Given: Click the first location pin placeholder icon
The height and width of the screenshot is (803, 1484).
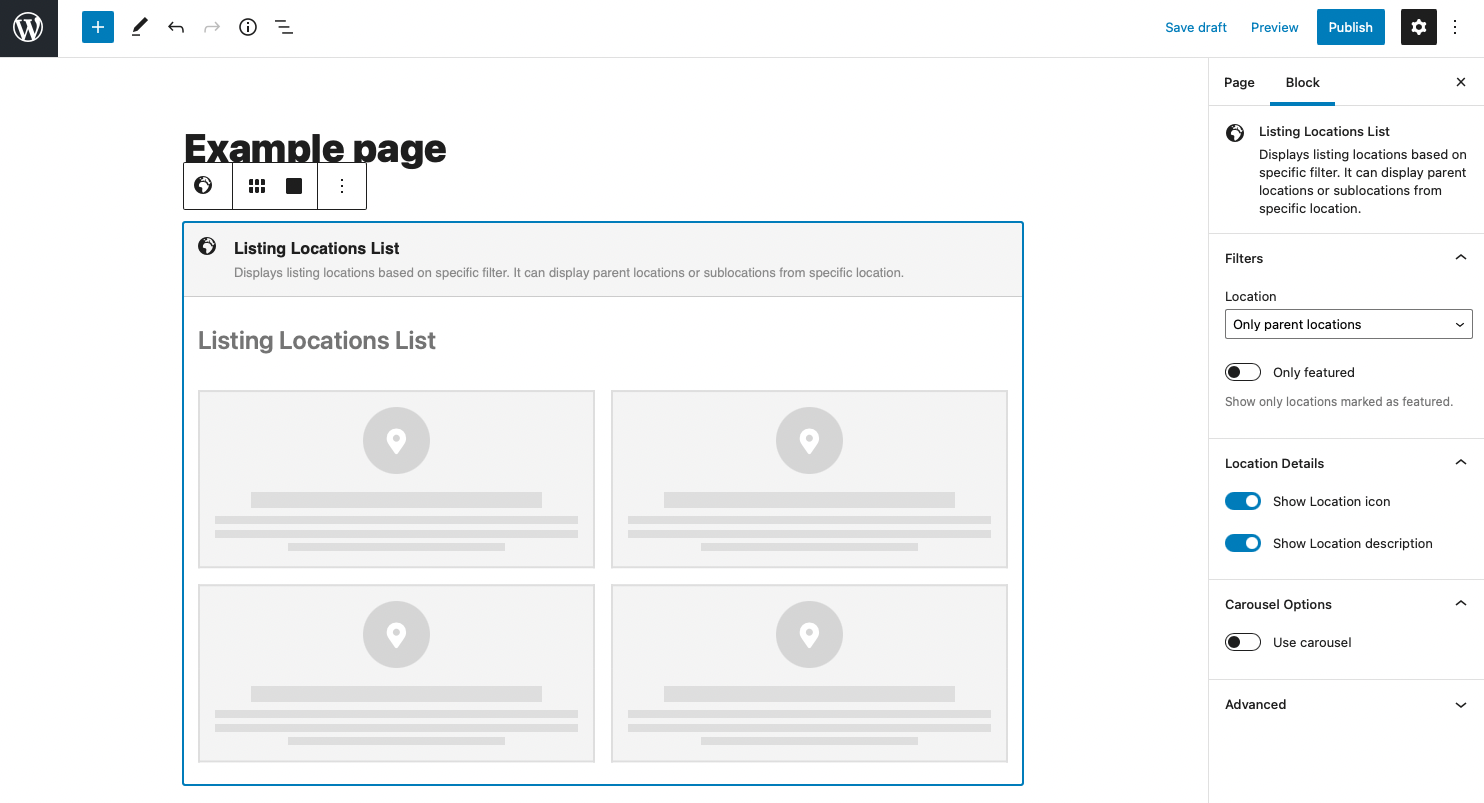Looking at the screenshot, I should coord(396,440).
